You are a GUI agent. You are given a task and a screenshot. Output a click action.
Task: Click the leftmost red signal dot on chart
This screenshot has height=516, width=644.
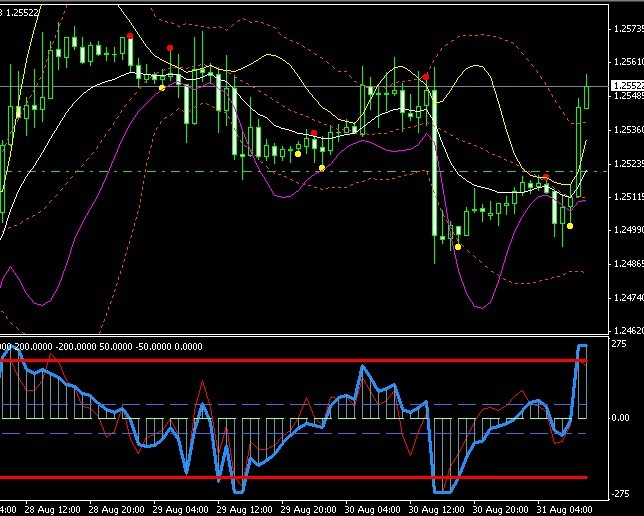130,36
